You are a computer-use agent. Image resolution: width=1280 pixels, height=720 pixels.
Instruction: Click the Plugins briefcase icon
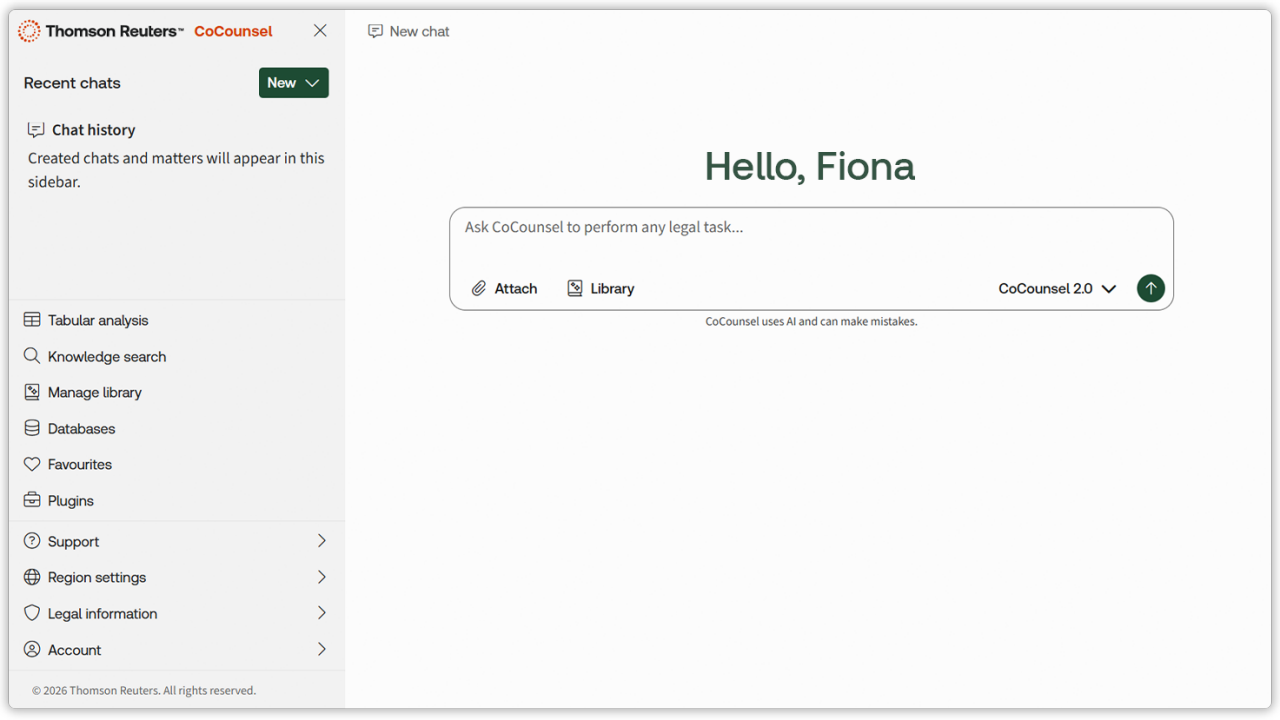point(32,500)
